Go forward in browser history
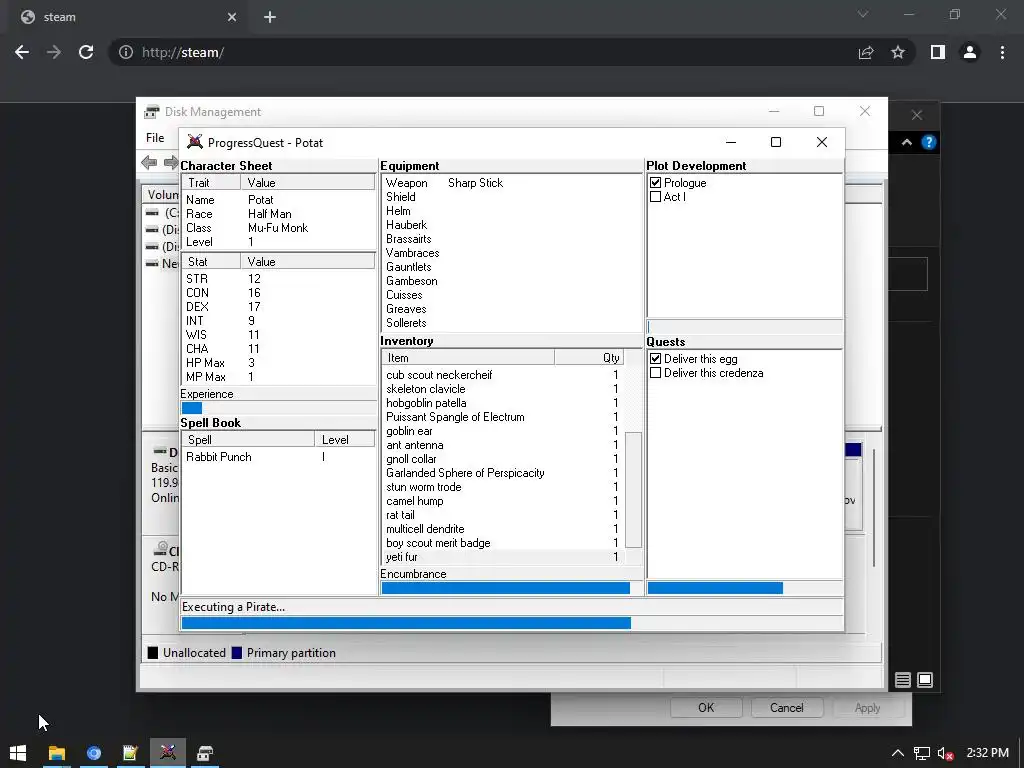Viewport: 1024px width, 768px height. (x=54, y=52)
